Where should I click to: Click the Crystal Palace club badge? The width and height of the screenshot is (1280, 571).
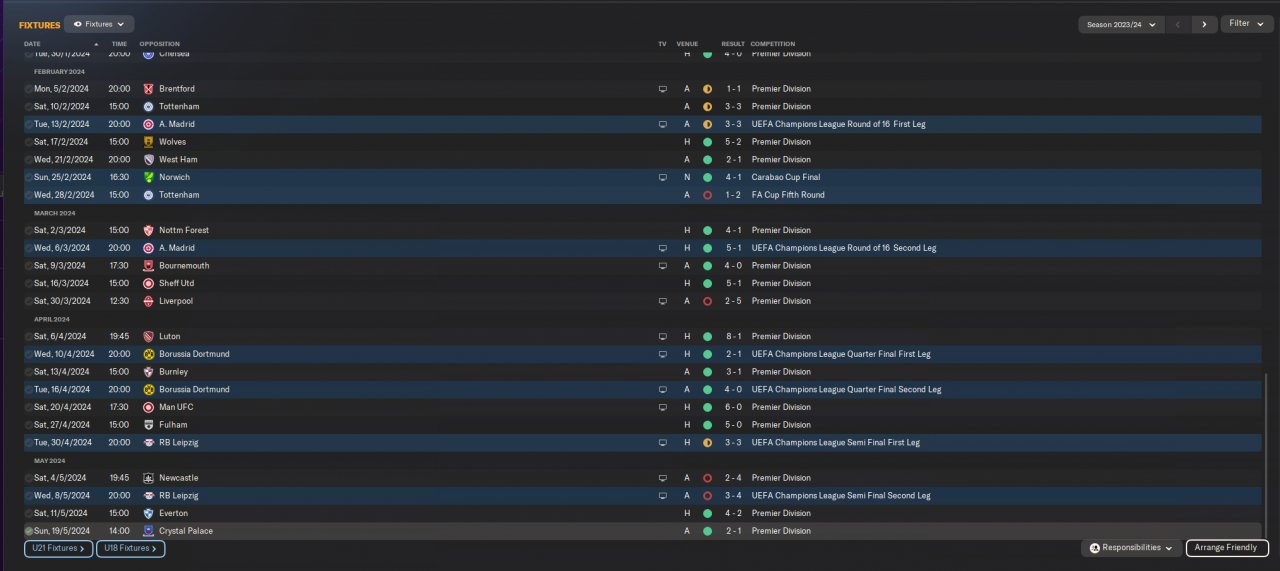148,531
